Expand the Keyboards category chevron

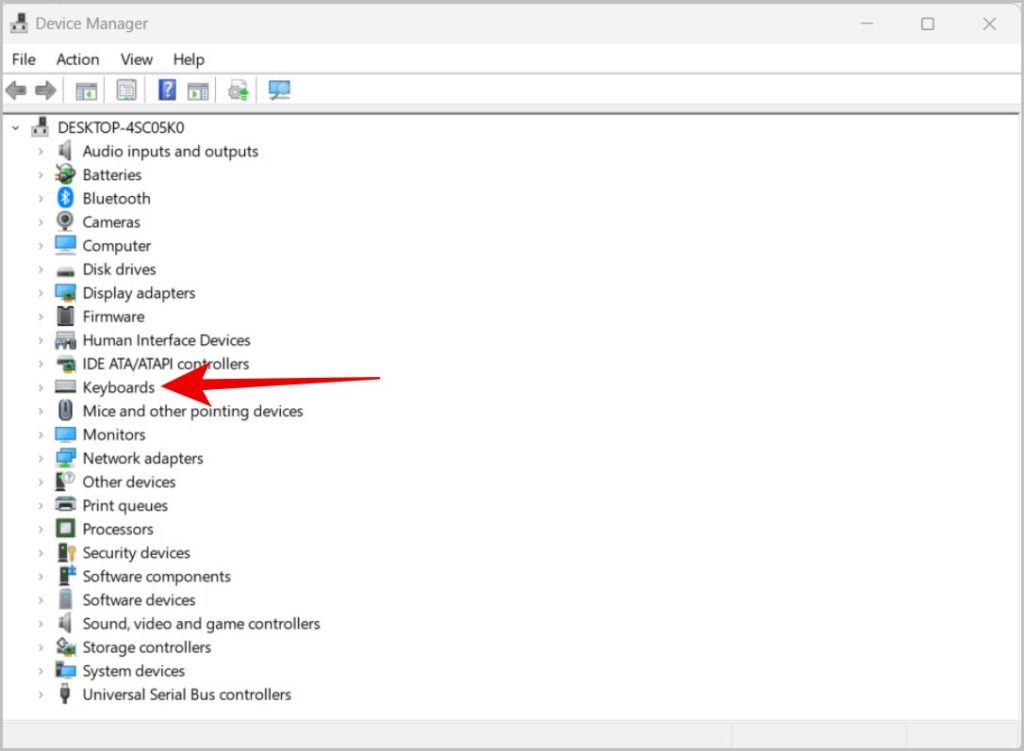tap(40, 387)
